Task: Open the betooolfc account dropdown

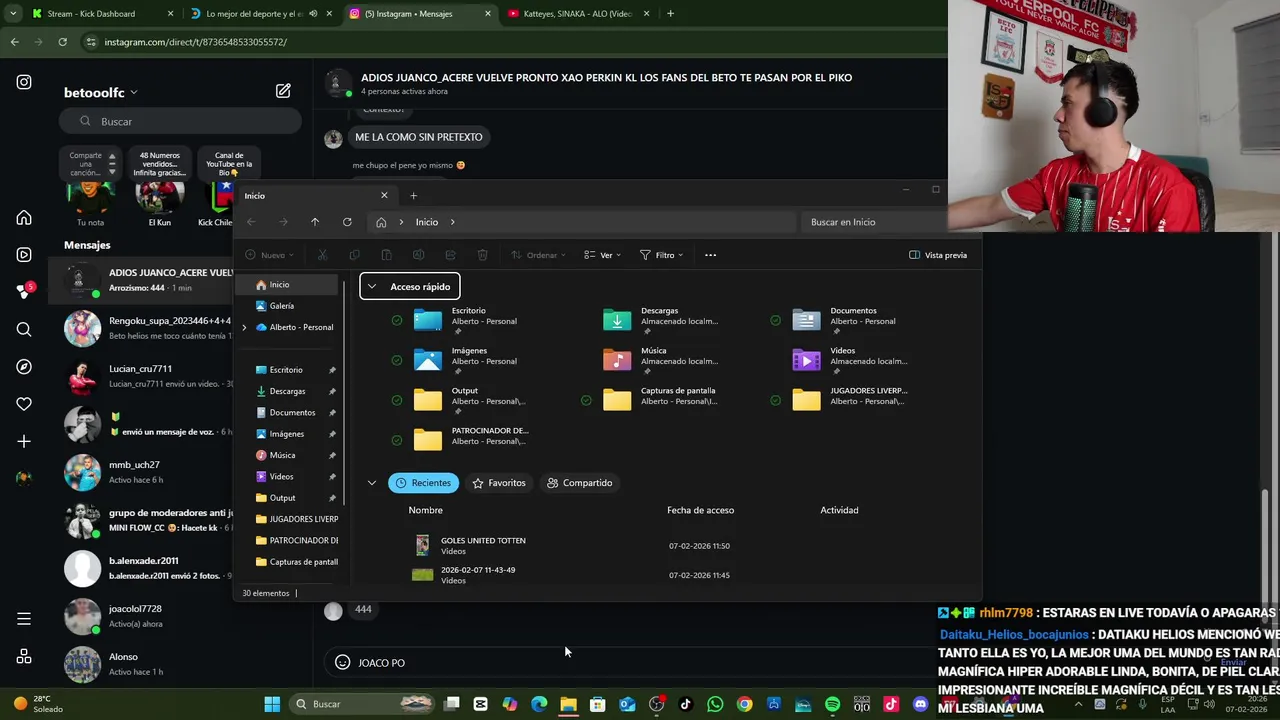Action: 101,92
